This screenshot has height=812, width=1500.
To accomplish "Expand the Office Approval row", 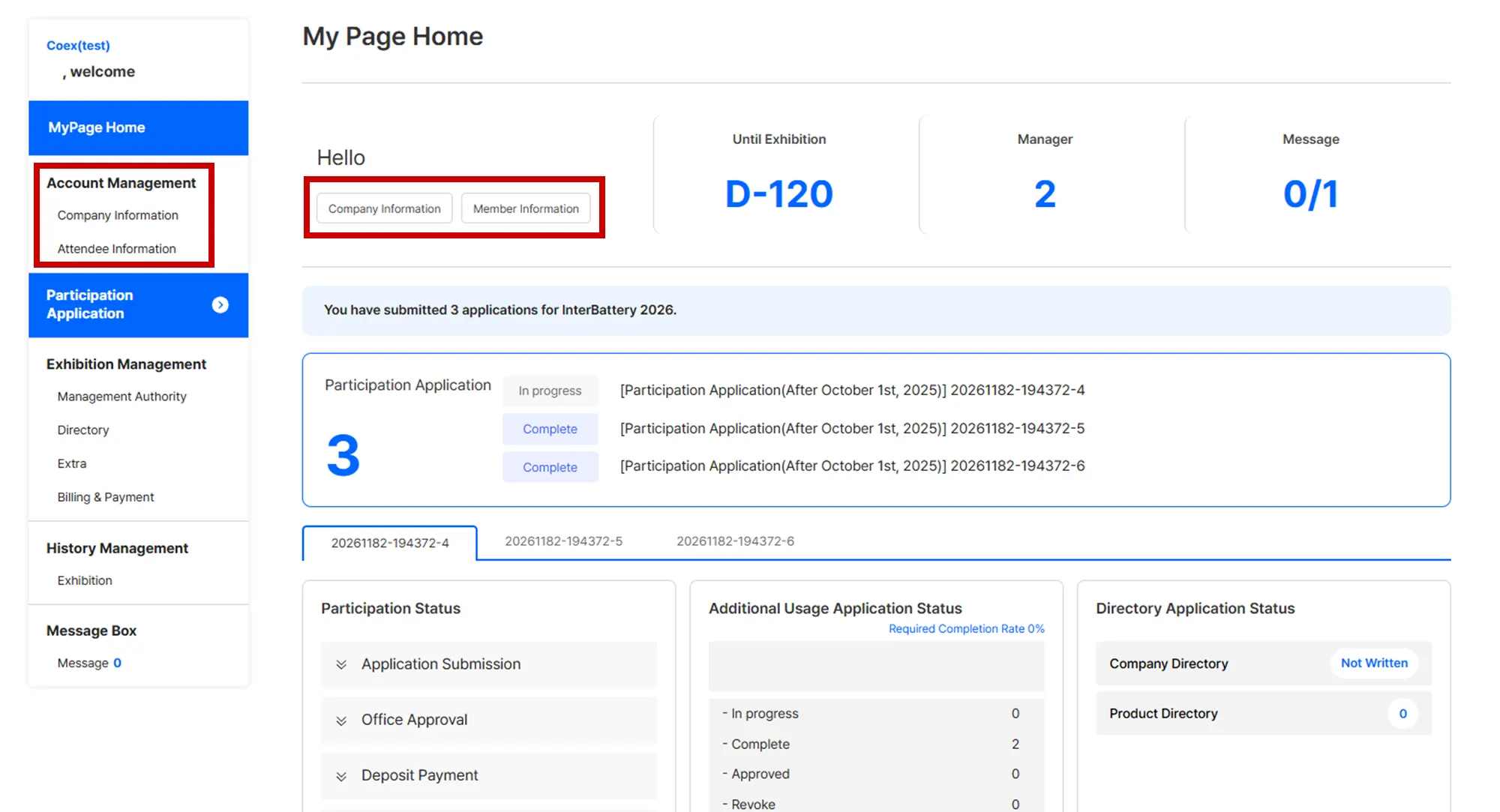I will pyautogui.click(x=414, y=720).
